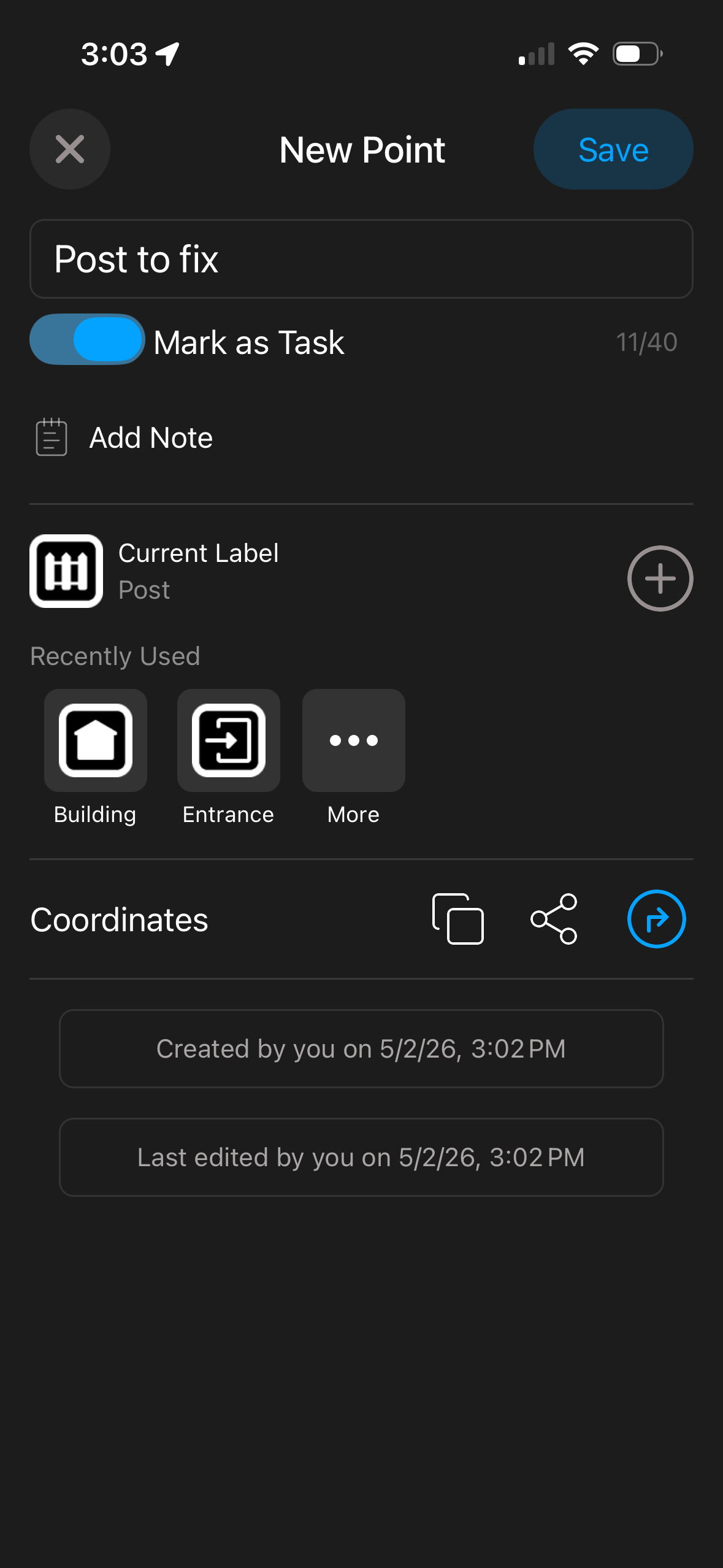Tap the Mark as Task label text
The height and width of the screenshot is (1568, 723).
[249, 342]
